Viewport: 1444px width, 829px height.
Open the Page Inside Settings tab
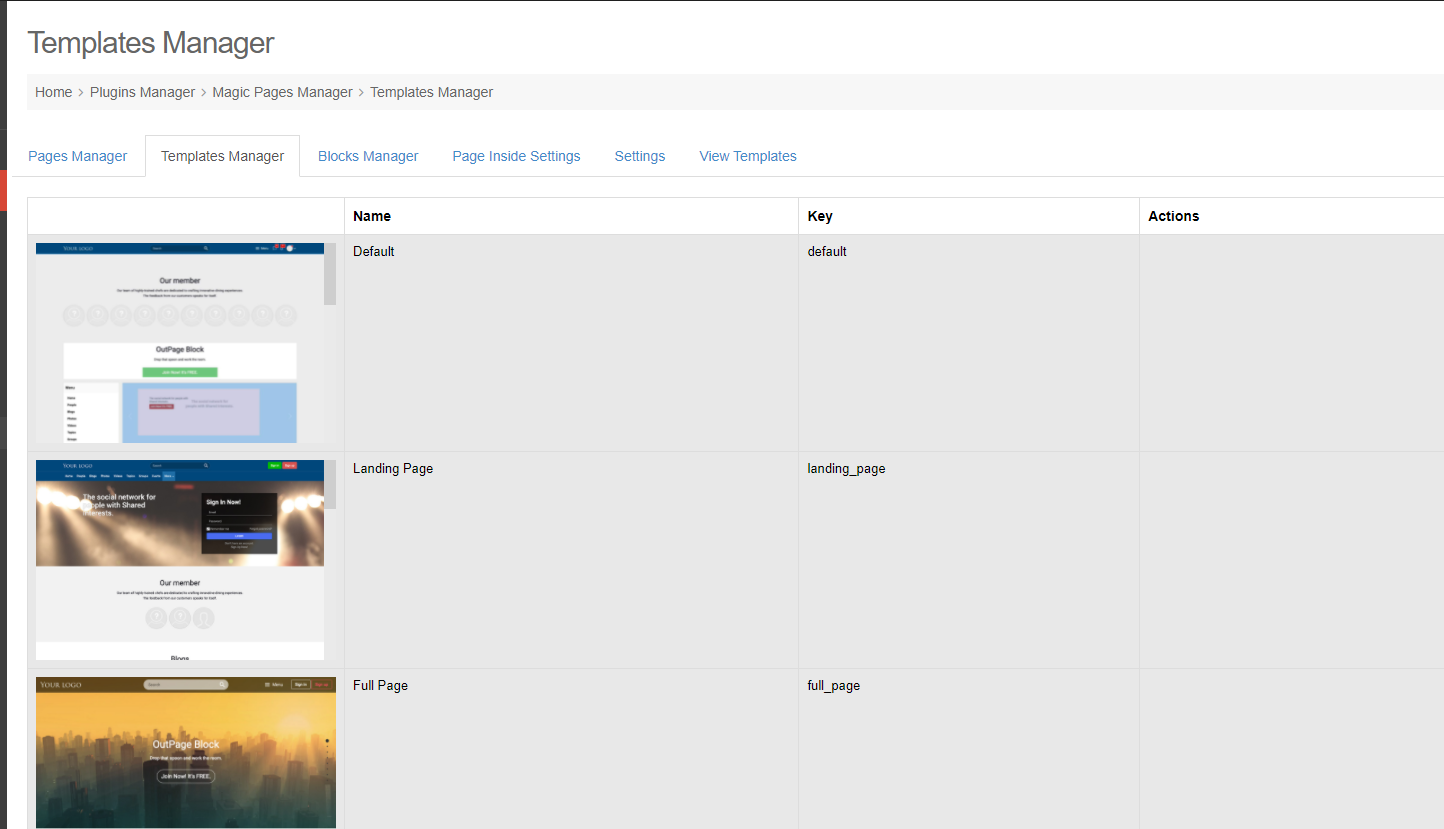(516, 156)
